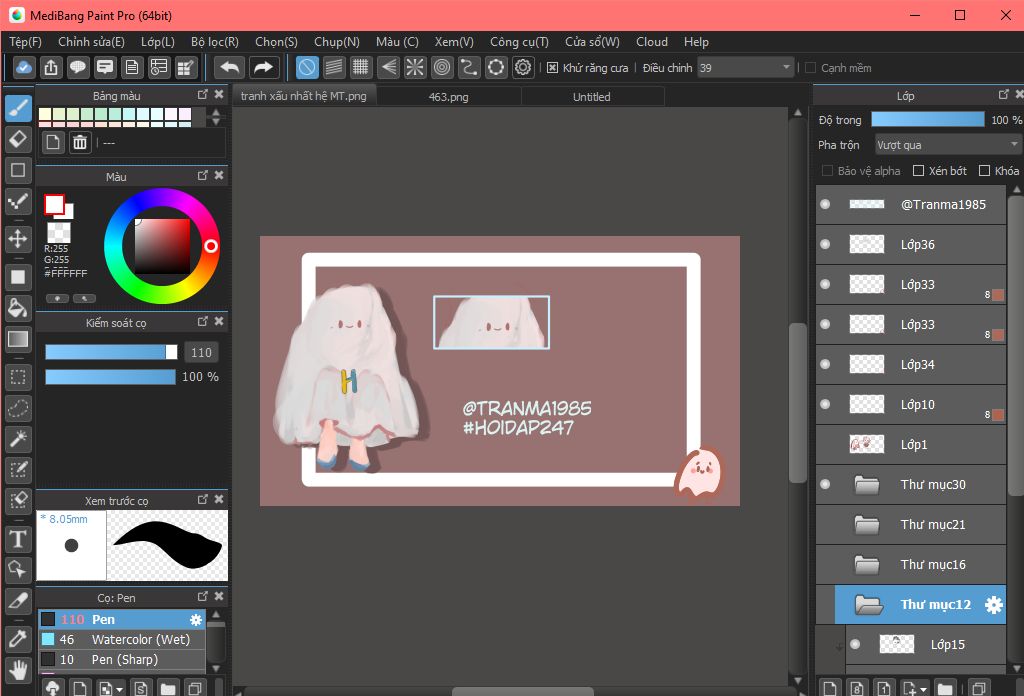
Task: Select the Eyedropper tool
Action: point(18,639)
